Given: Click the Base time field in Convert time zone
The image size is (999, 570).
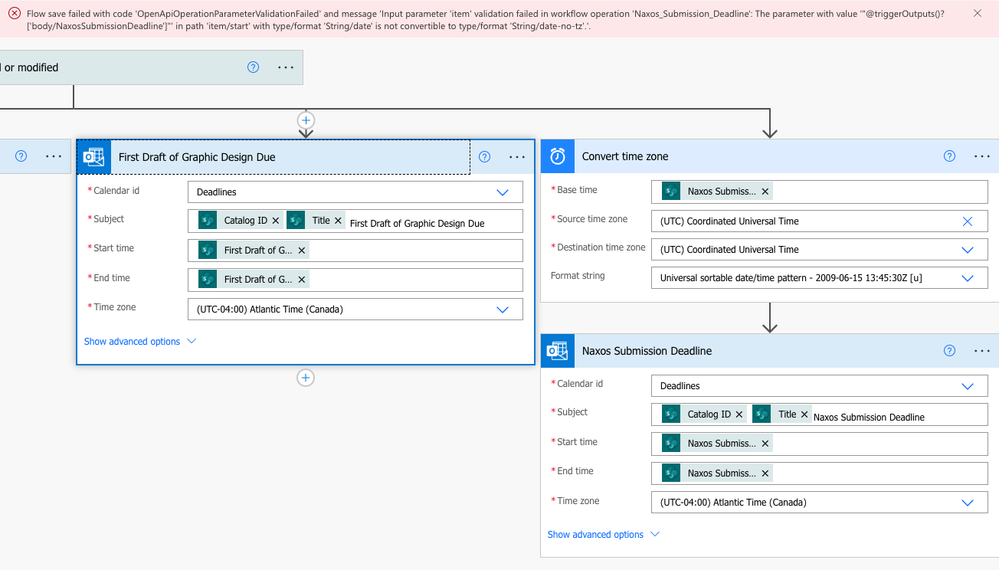Looking at the screenshot, I should pyautogui.click(x=819, y=192).
